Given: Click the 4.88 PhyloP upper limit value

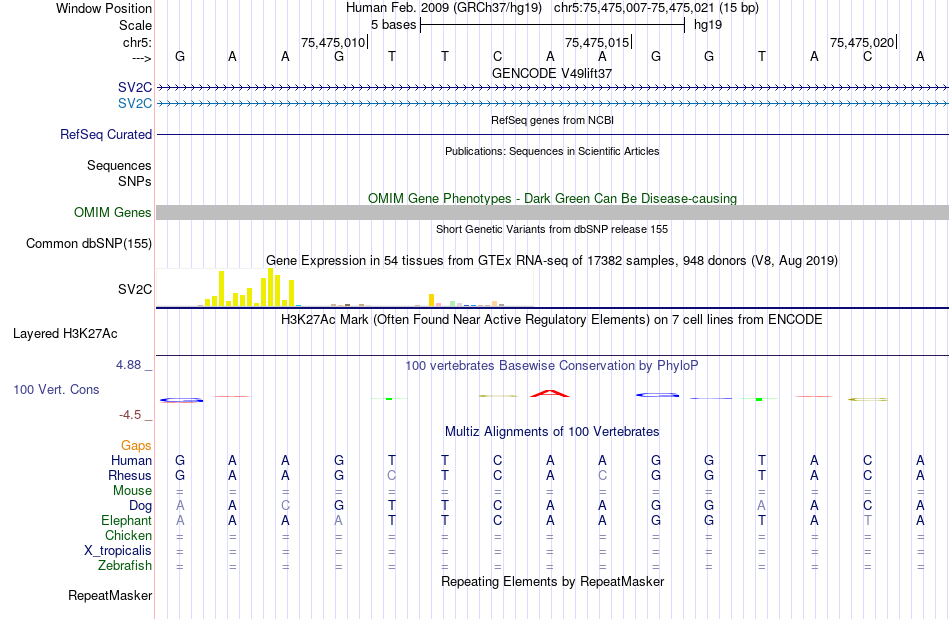Looking at the screenshot, I should 128,365.
